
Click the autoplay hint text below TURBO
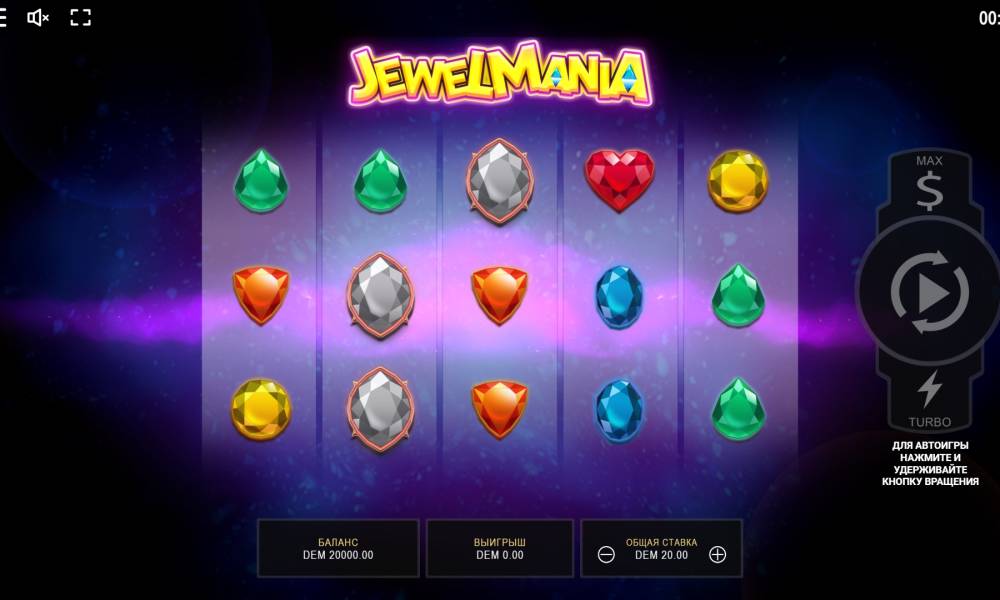pos(930,464)
